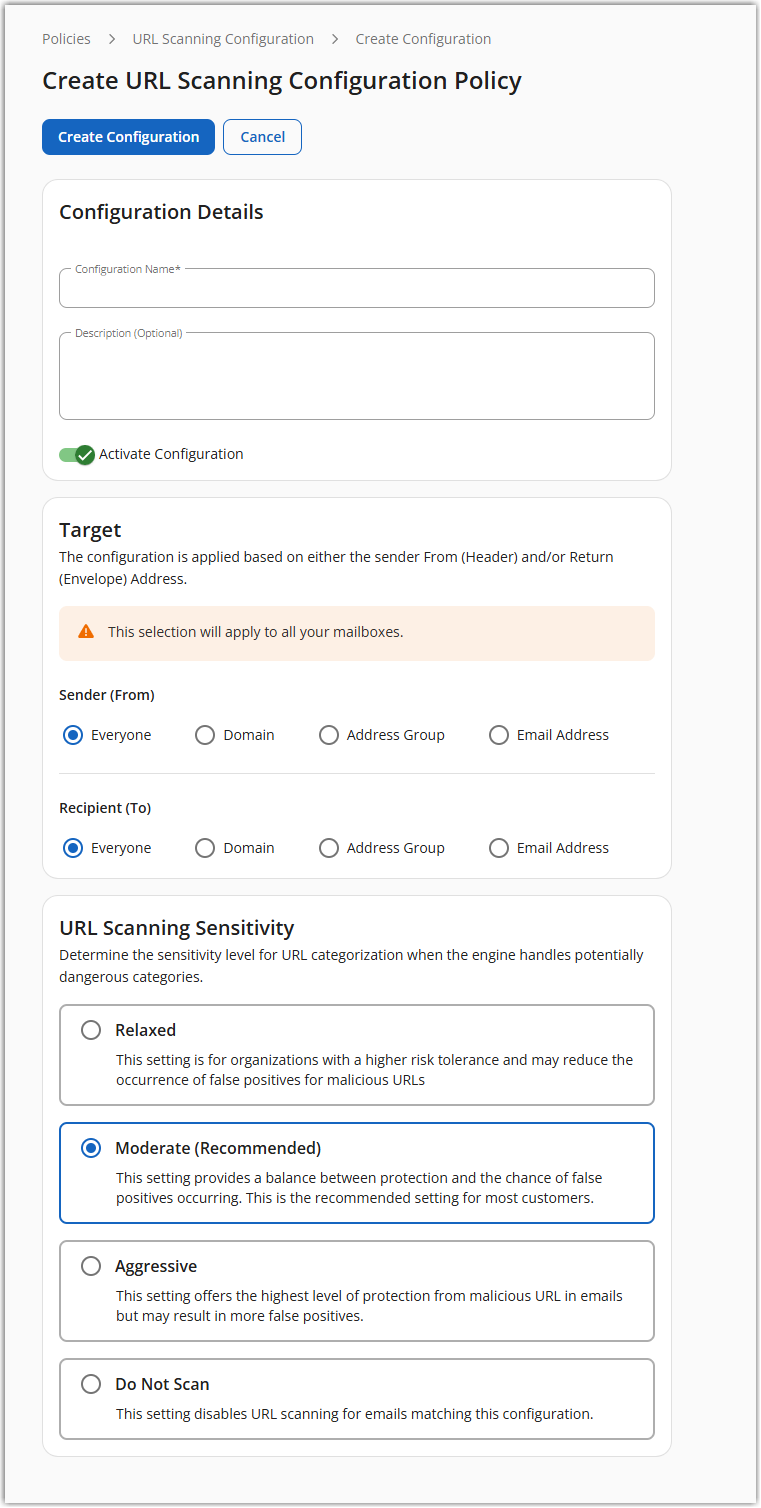Select Email Address under Recipient (To)
Viewport: 761px width, 1508px height.
pyautogui.click(x=499, y=849)
